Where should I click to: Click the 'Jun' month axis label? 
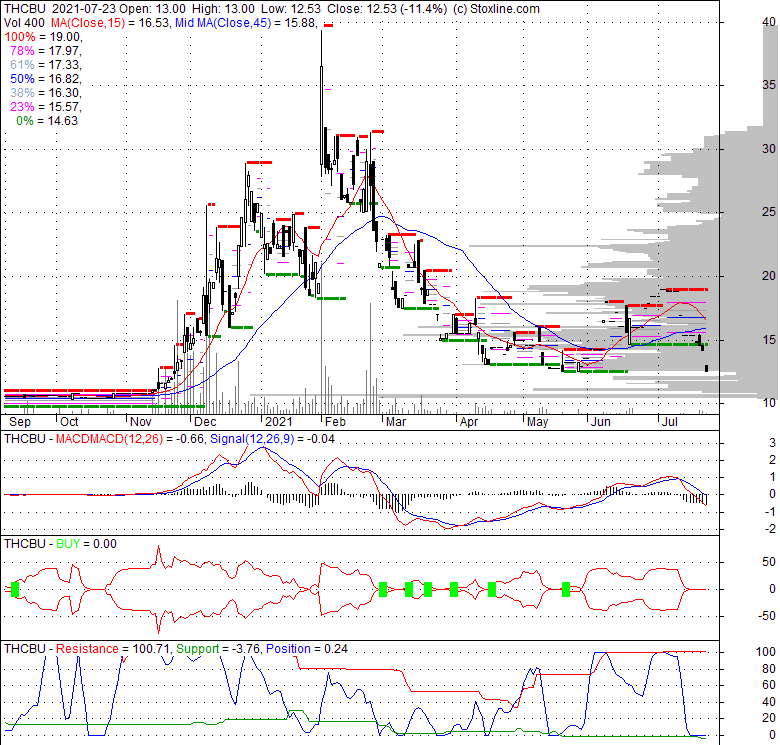(600, 422)
